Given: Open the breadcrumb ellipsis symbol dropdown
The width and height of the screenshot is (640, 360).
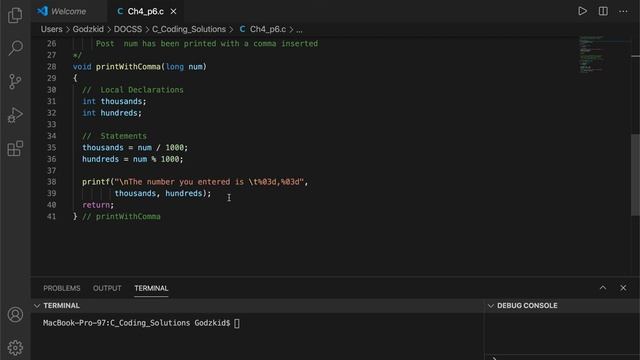Looking at the screenshot, I should tap(299, 29).
